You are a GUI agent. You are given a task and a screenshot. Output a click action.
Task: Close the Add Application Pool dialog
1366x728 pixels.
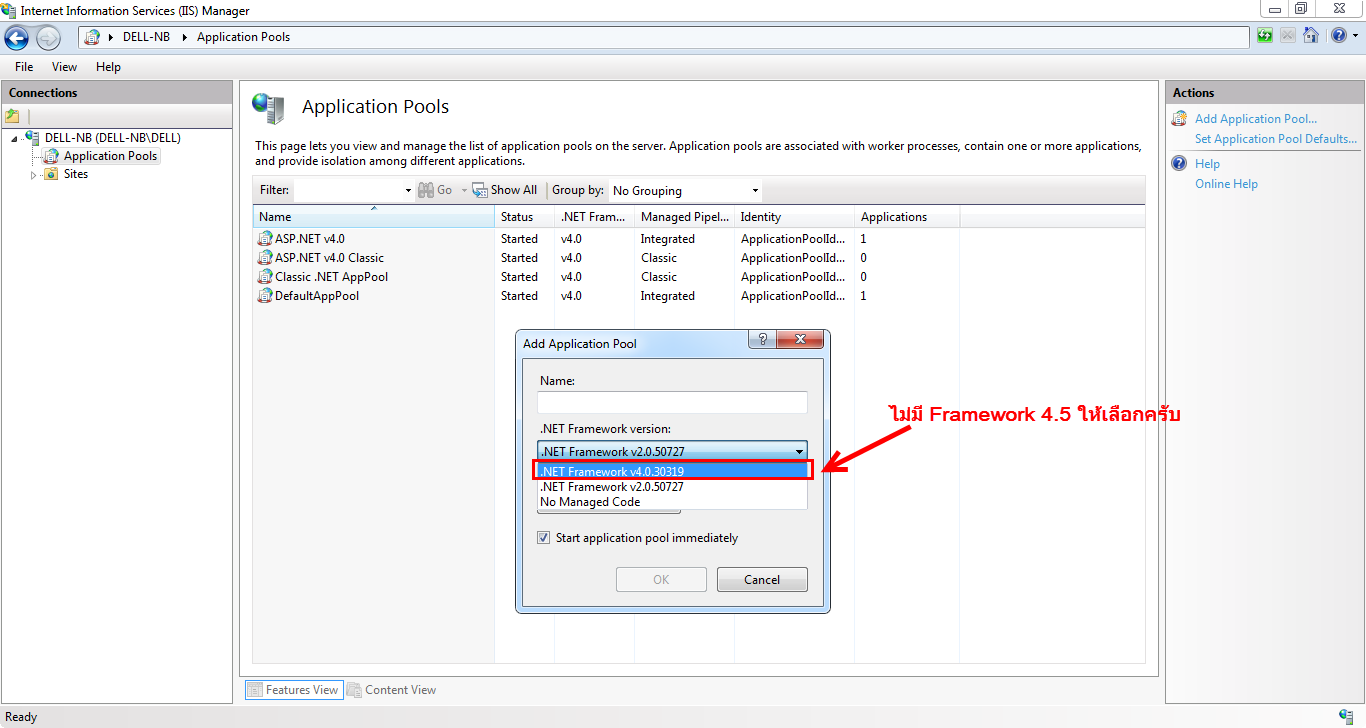pyautogui.click(x=799, y=339)
